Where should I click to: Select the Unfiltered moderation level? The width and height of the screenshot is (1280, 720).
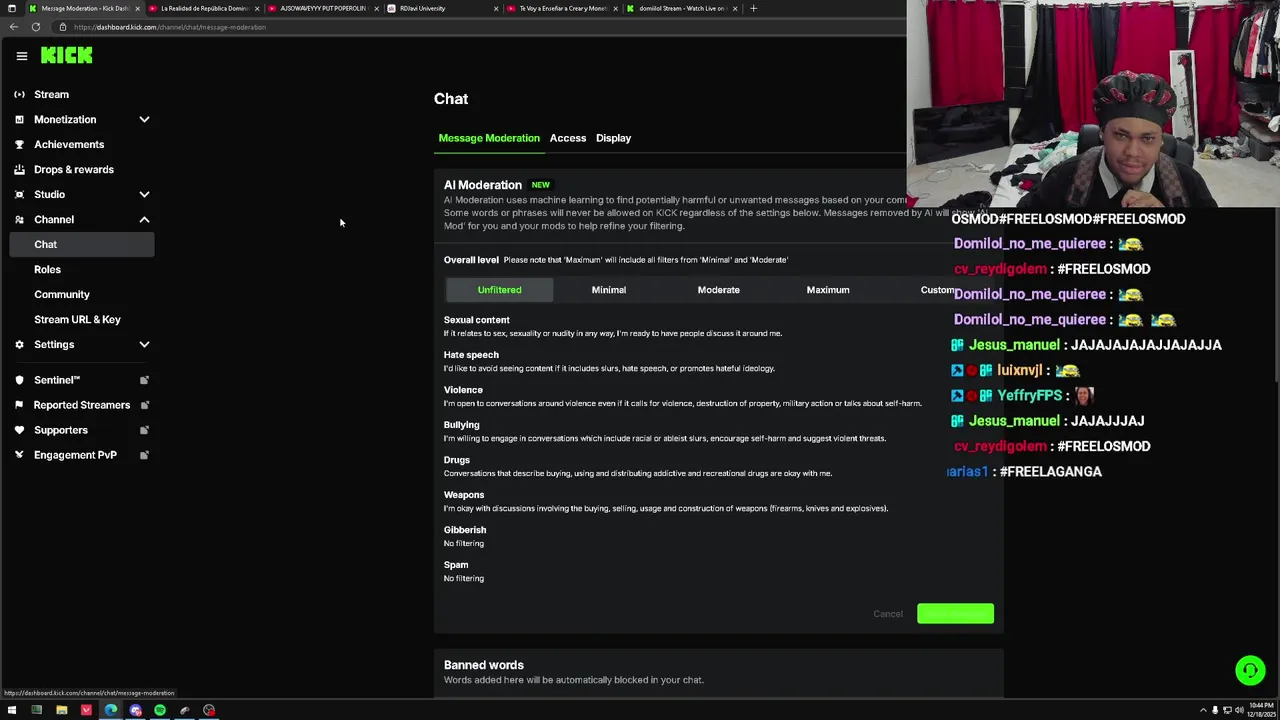(499, 290)
